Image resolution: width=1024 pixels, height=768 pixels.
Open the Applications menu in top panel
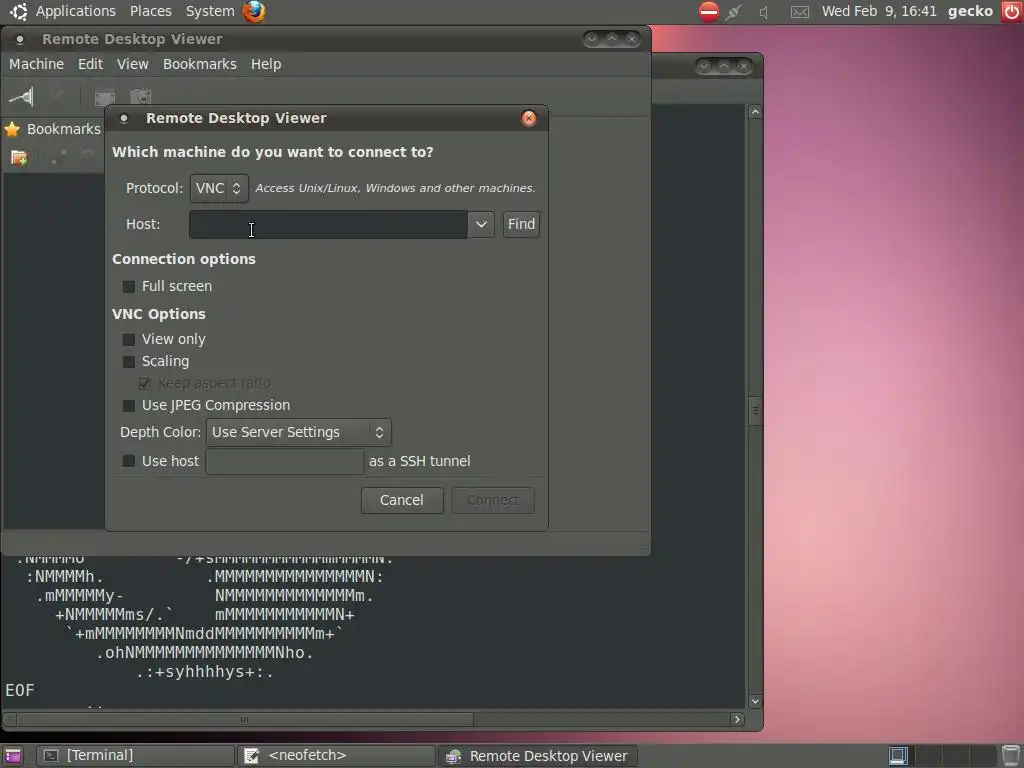pos(76,11)
